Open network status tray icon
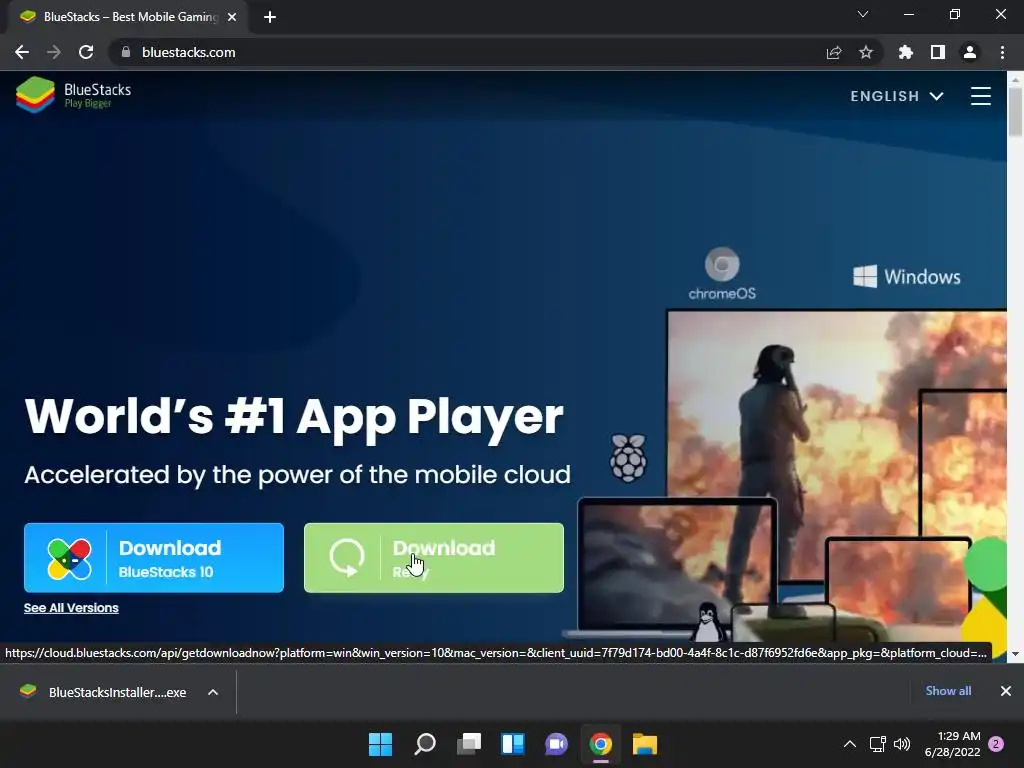The width and height of the screenshot is (1024, 768). pos(878,744)
